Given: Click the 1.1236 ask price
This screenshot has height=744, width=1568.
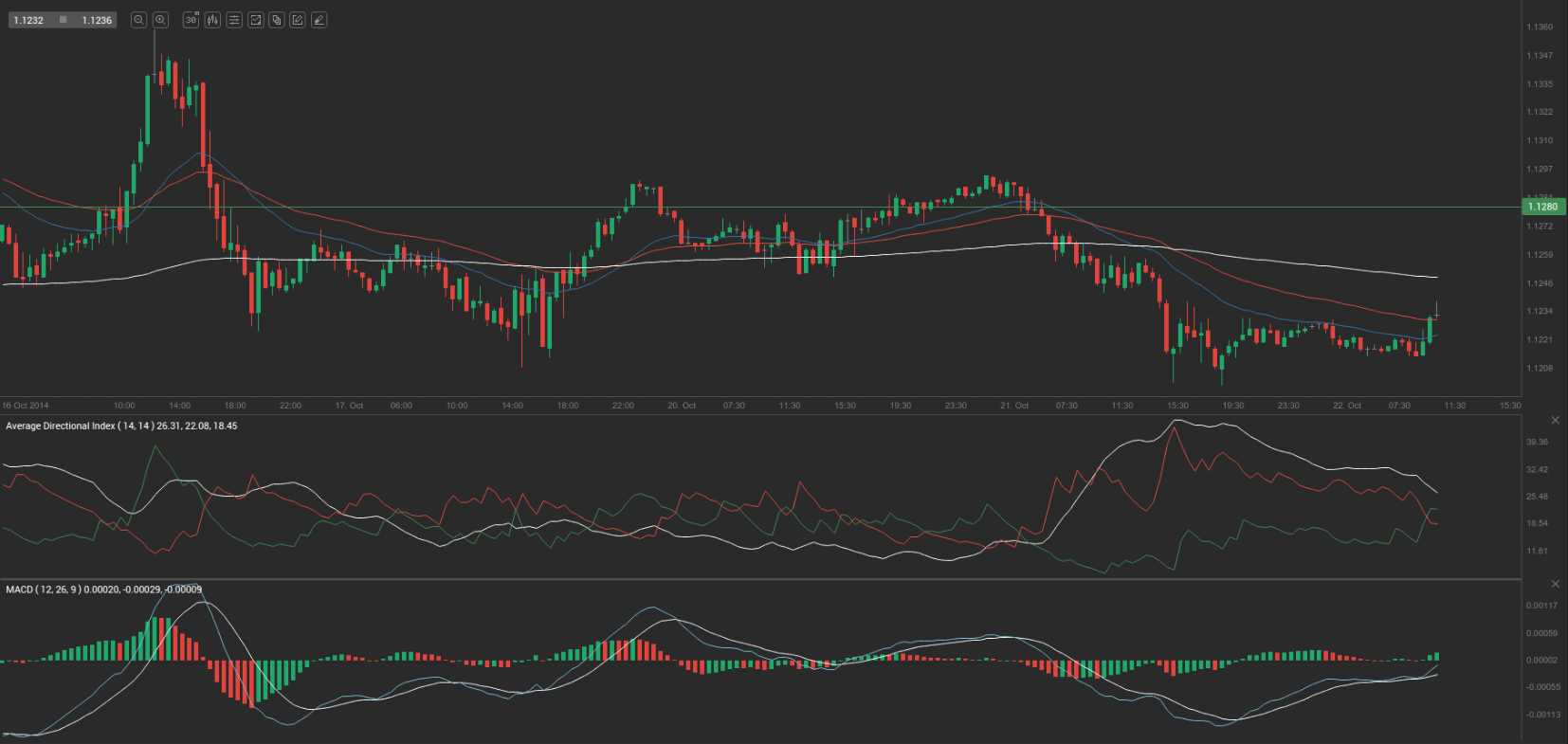Looking at the screenshot, I should [97, 20].
